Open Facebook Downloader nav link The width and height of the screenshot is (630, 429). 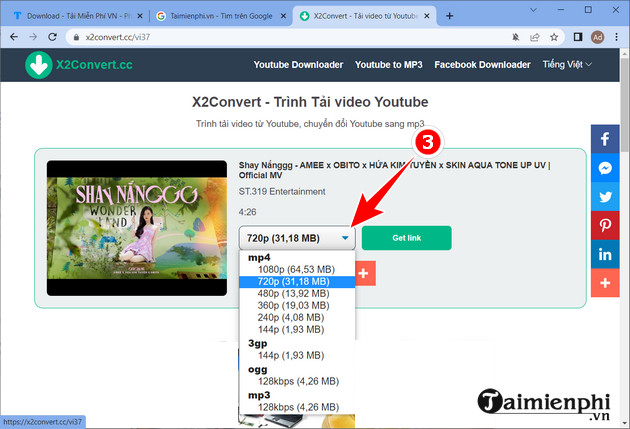(x=482, y=65)
